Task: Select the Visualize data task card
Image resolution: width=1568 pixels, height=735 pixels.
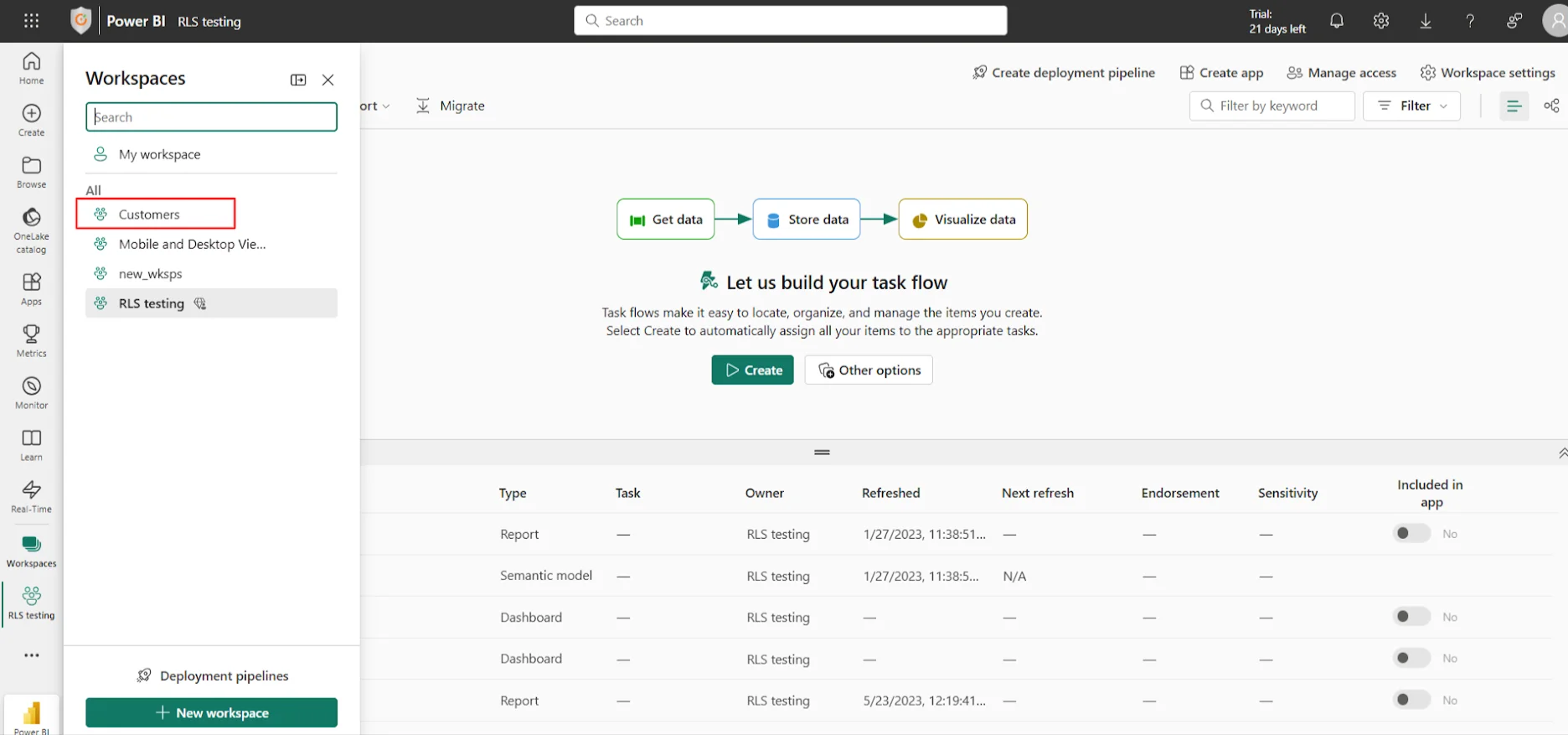Action: 963,219
